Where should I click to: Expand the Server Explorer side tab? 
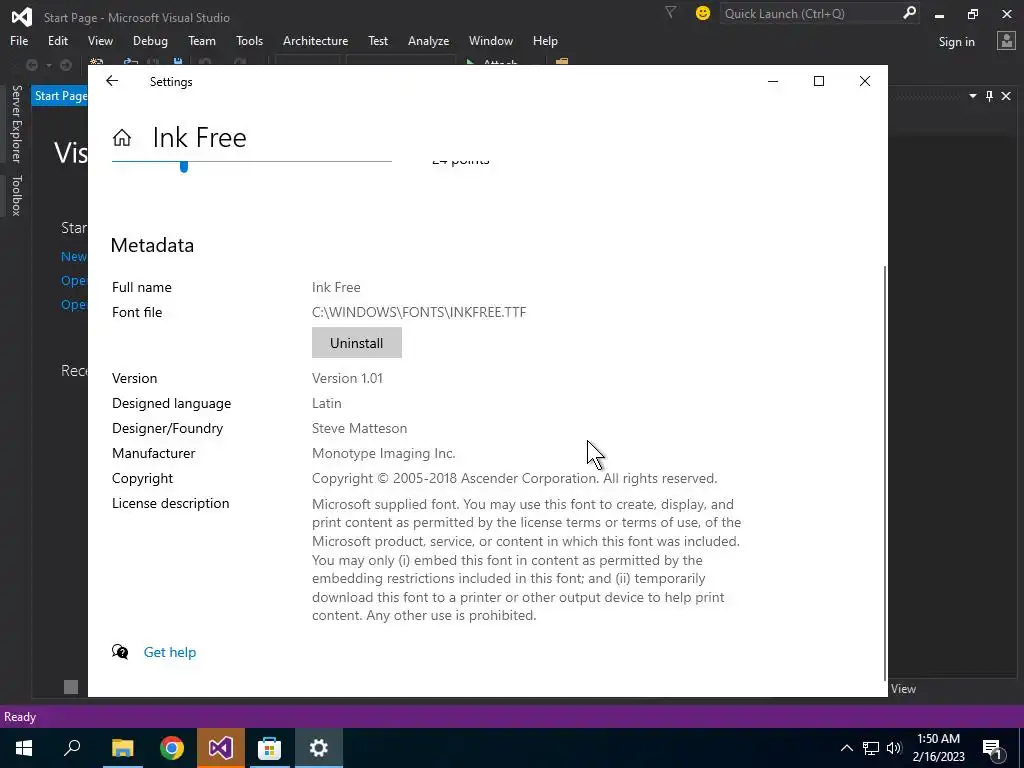pos(16,123)
